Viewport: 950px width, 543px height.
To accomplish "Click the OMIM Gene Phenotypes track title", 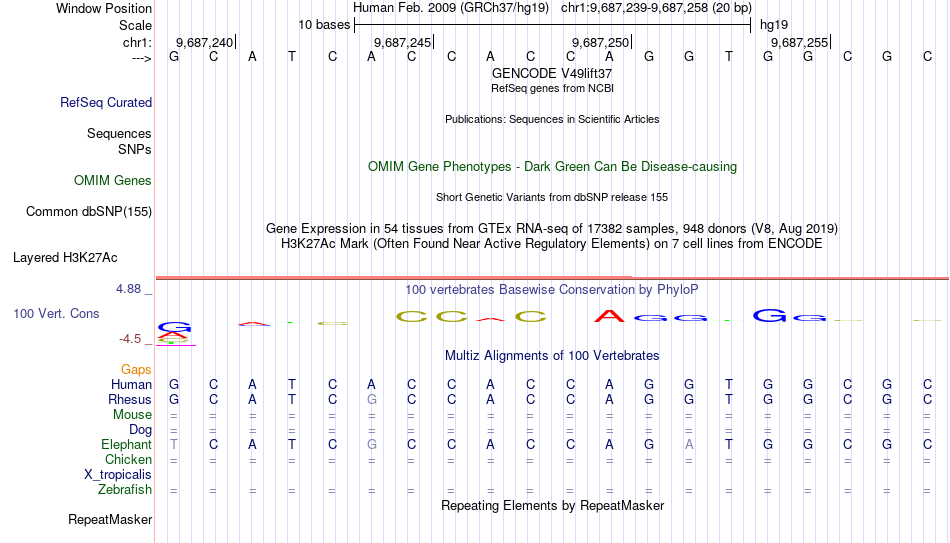I will [553, 167].
